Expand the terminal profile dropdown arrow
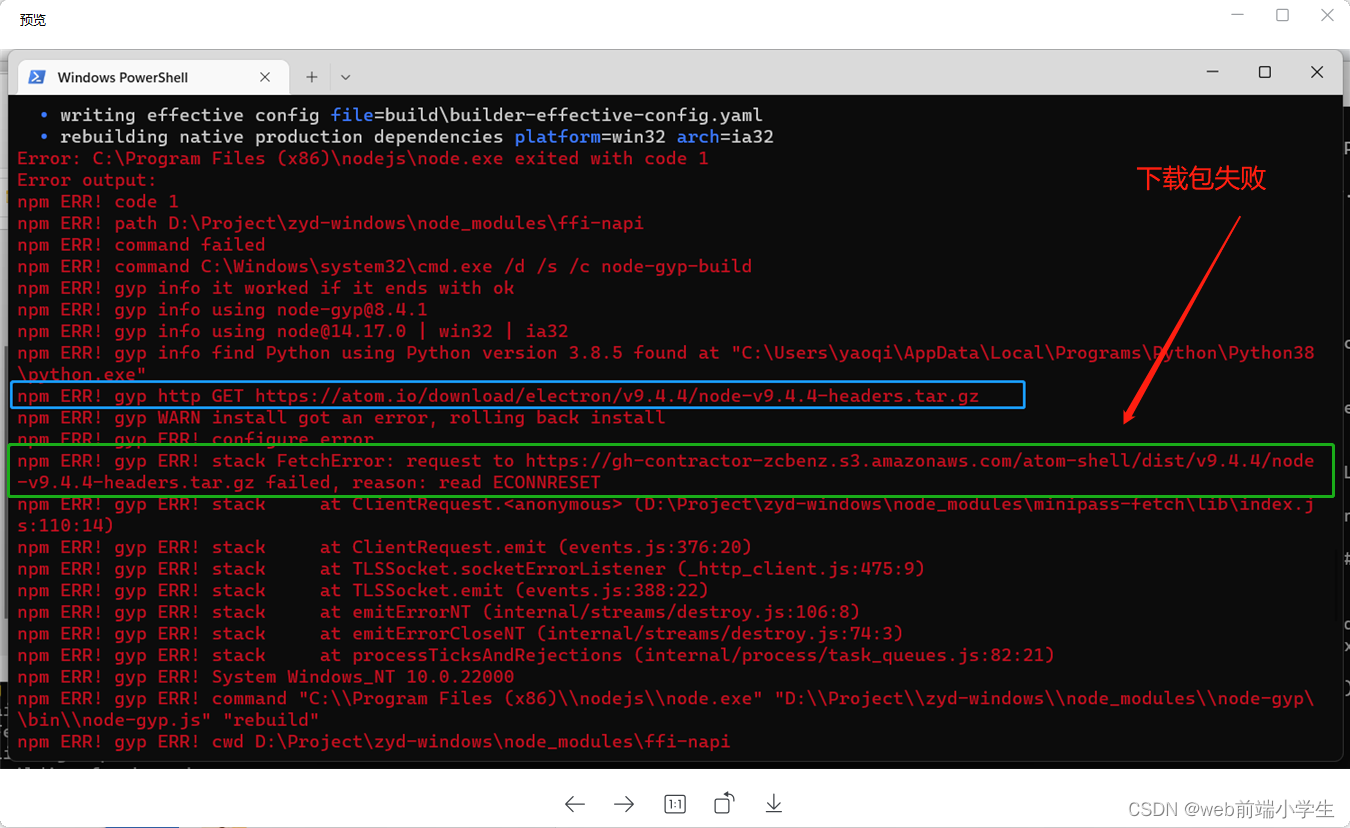The height and width of the screenshot is (828, 1350). pyautogui.click(x=345, y=77)
